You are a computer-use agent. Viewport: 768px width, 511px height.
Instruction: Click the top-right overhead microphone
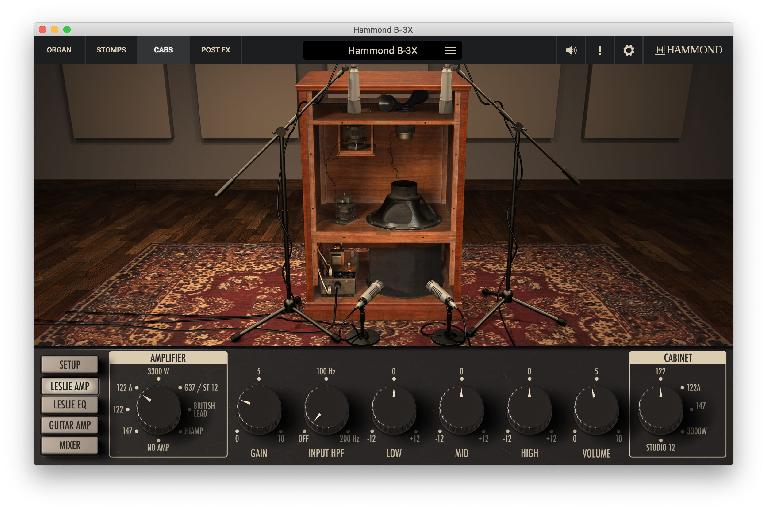[446, 90]
